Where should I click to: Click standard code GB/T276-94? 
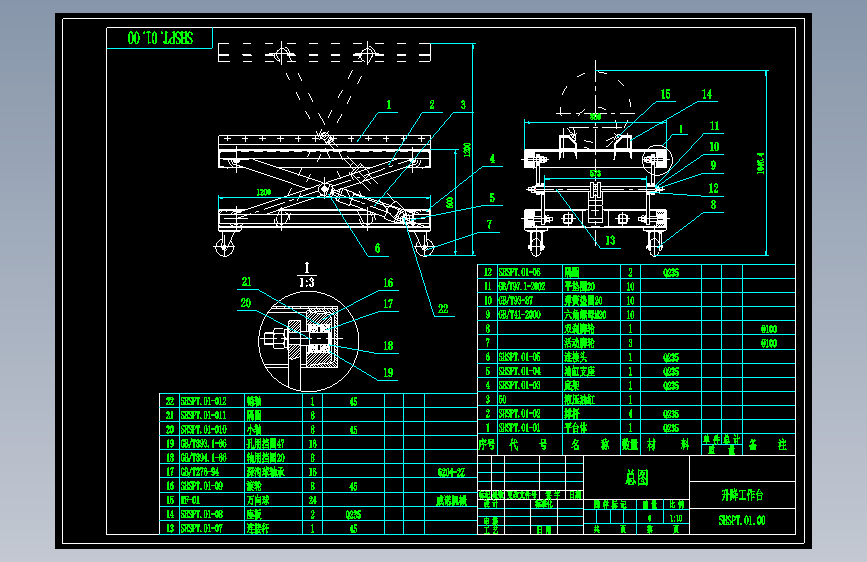click(200, 472)
